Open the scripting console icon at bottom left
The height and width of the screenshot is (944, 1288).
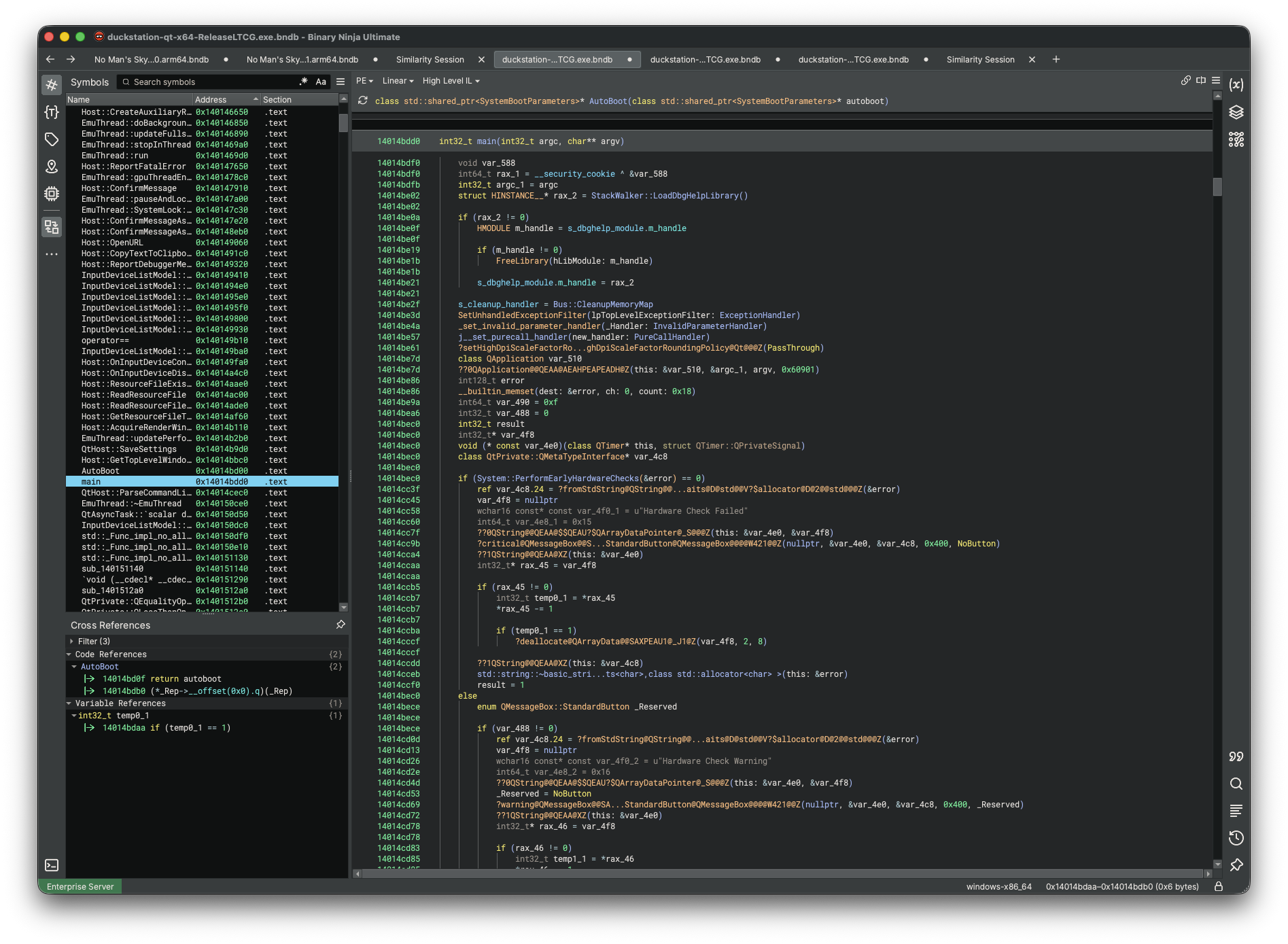[52, 865]
